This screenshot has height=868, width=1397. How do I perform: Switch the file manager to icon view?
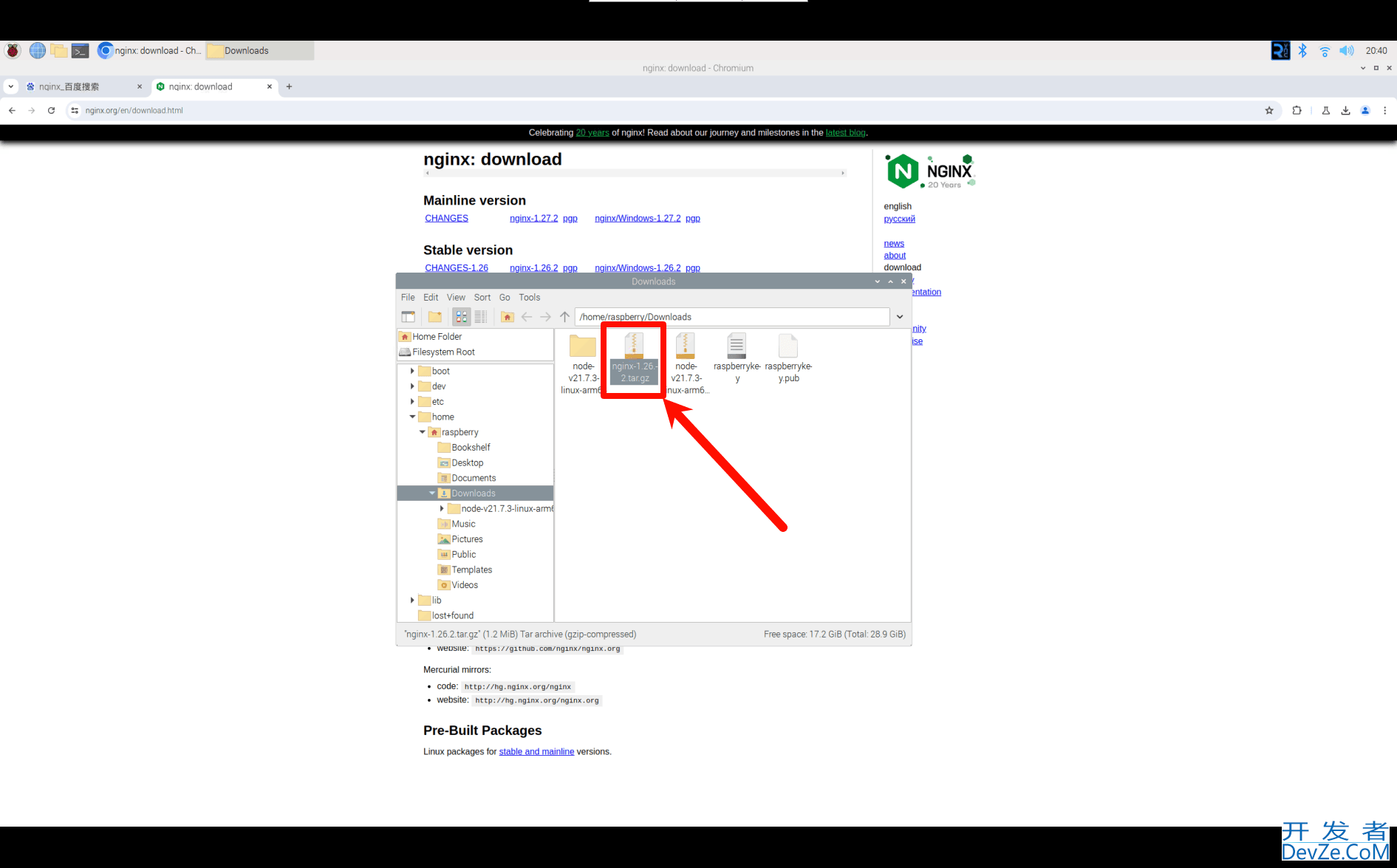pos(462,317)
